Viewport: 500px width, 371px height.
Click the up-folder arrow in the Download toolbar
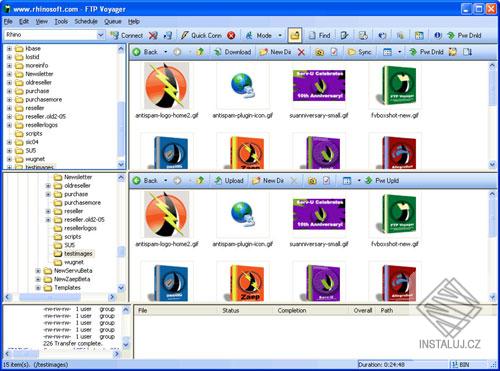coord(200,52)
